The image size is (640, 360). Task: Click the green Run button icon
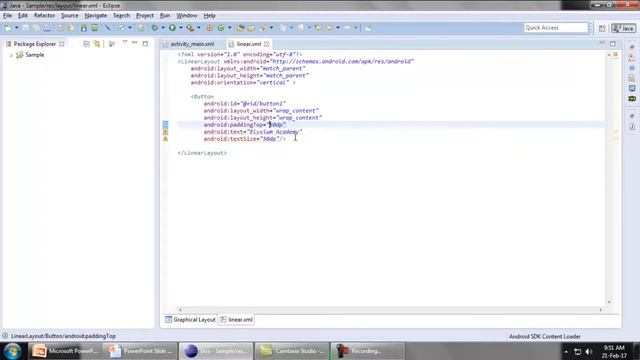click(172, 28)
